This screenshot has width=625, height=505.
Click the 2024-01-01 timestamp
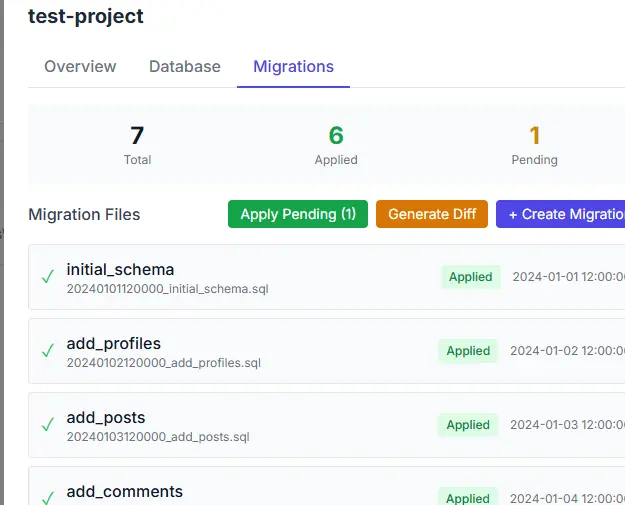pyautogui.click(x=569, y=277)
